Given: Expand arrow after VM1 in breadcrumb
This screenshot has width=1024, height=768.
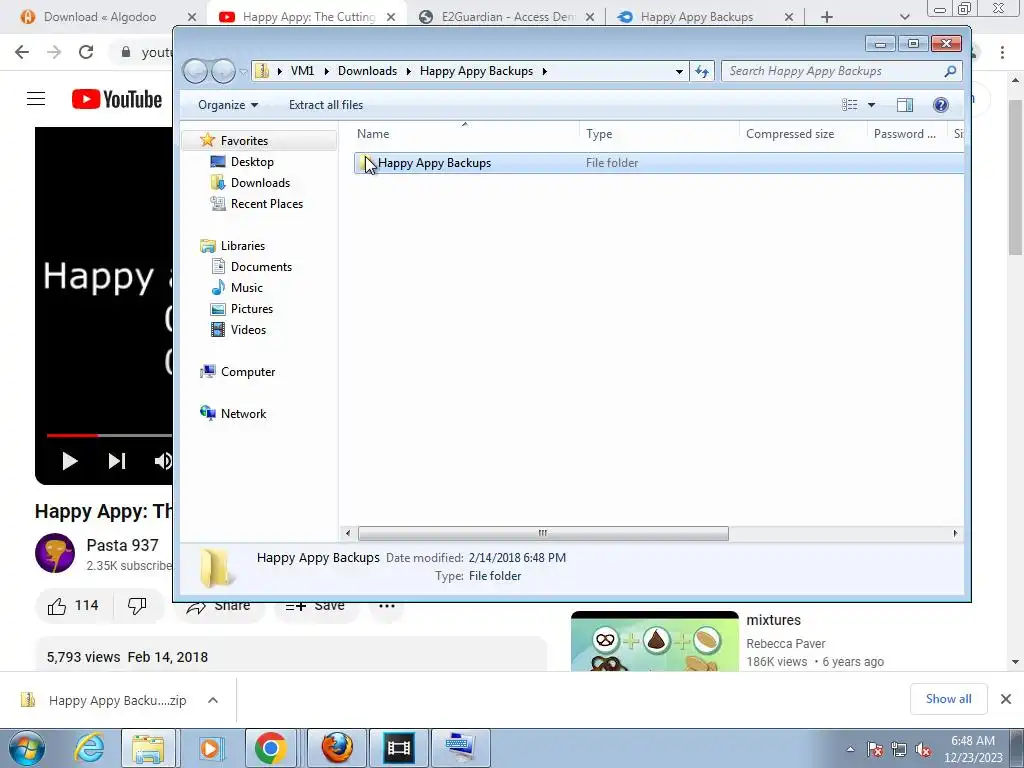Looking at the screenshot, I should pos(327,71).
